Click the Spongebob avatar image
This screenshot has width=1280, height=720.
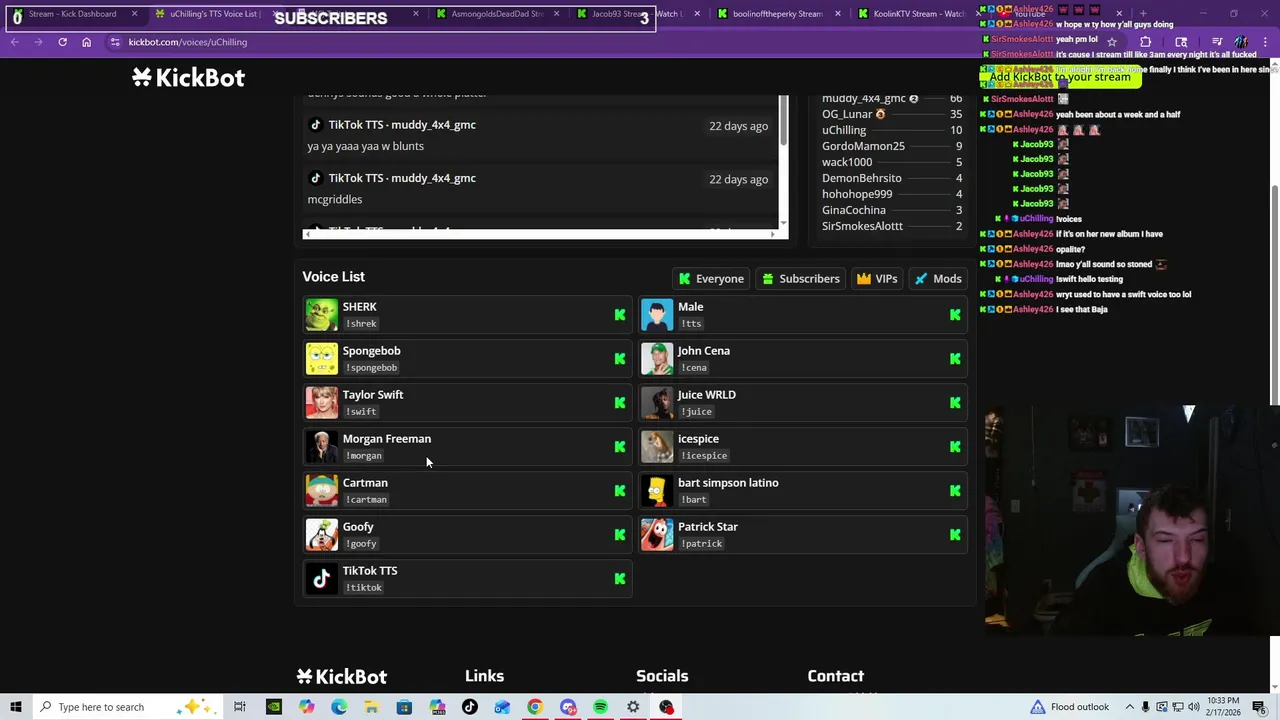pos(322,359)
